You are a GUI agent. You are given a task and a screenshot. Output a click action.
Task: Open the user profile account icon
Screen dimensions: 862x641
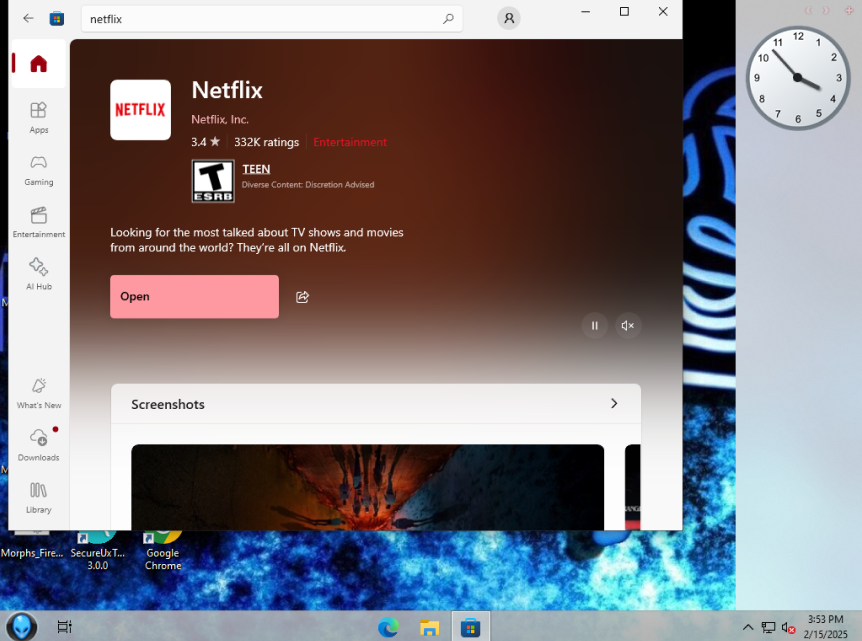(x=509, y=18)
